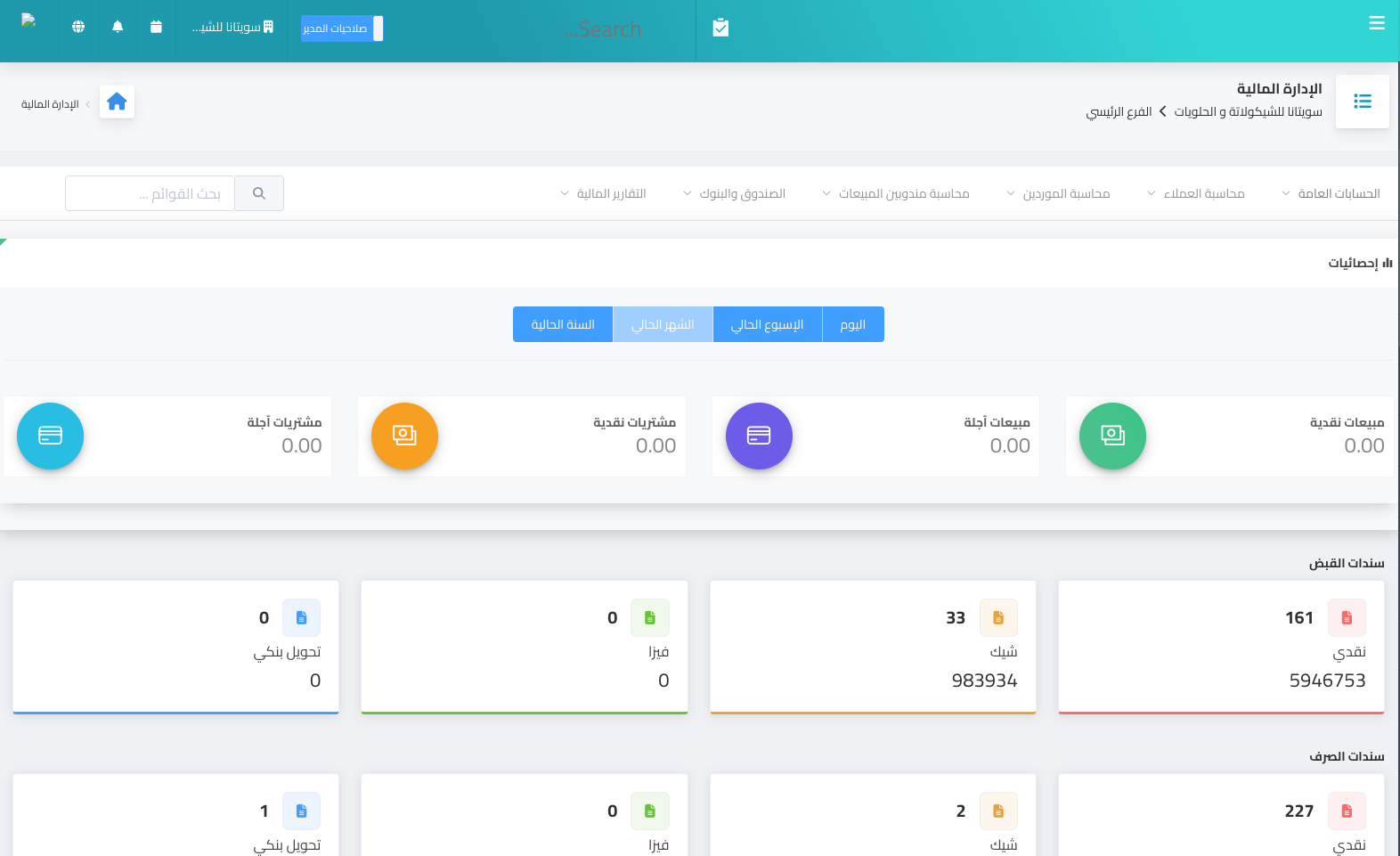This screenshot has width=1400, height=856.
Task: Click orange file icon next to 33
Action: pos(998,617)
